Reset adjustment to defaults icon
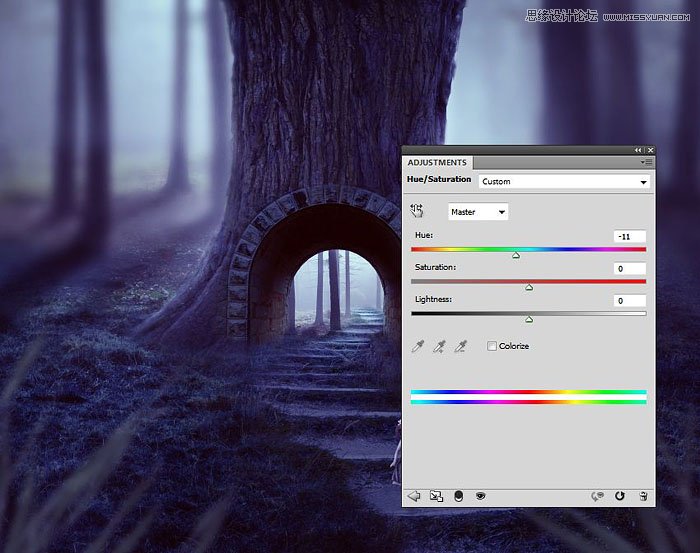Screen dimensions: 700x553 point(620,496)
